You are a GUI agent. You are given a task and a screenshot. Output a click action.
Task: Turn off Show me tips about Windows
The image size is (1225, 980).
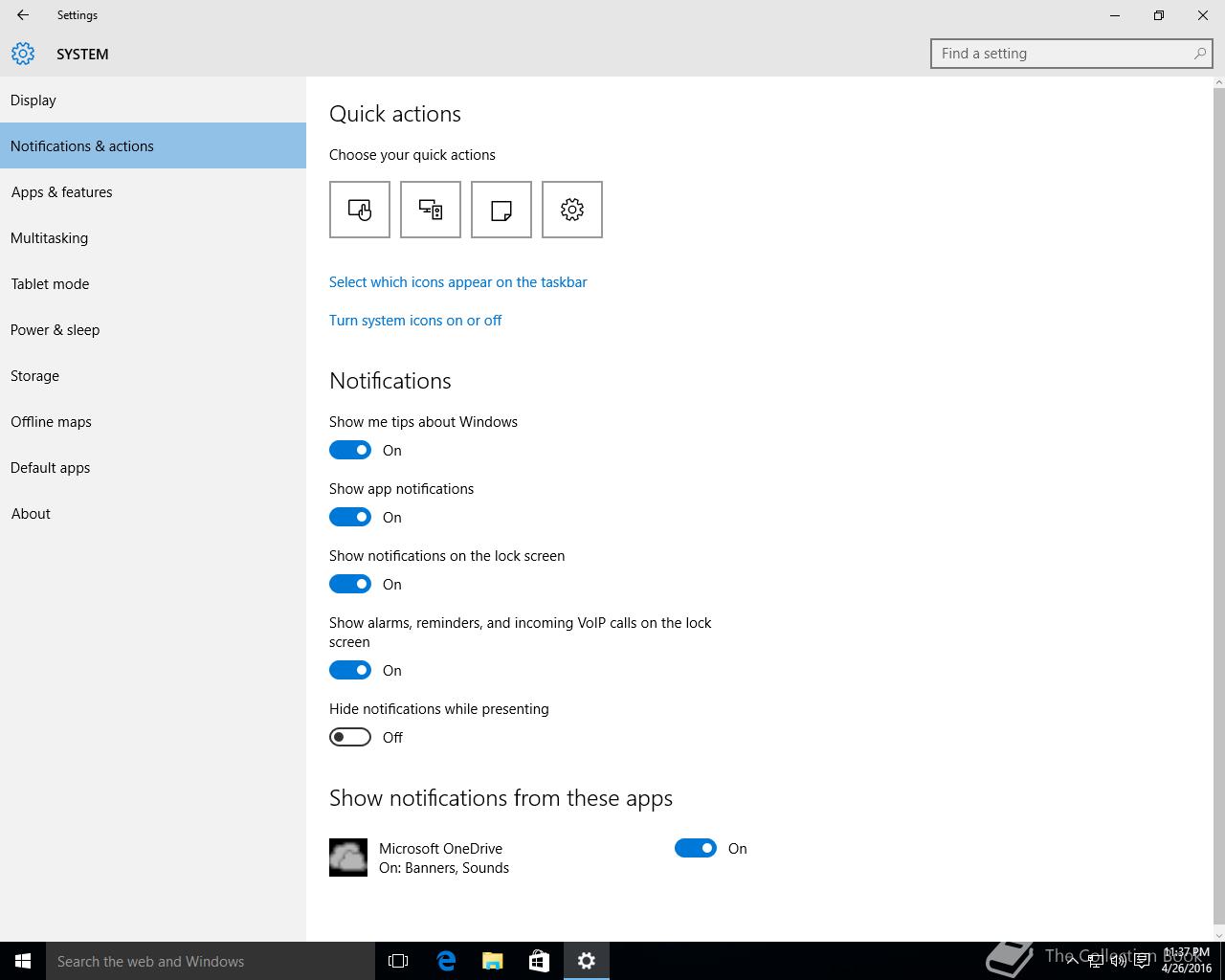click(x=350, y=450)
